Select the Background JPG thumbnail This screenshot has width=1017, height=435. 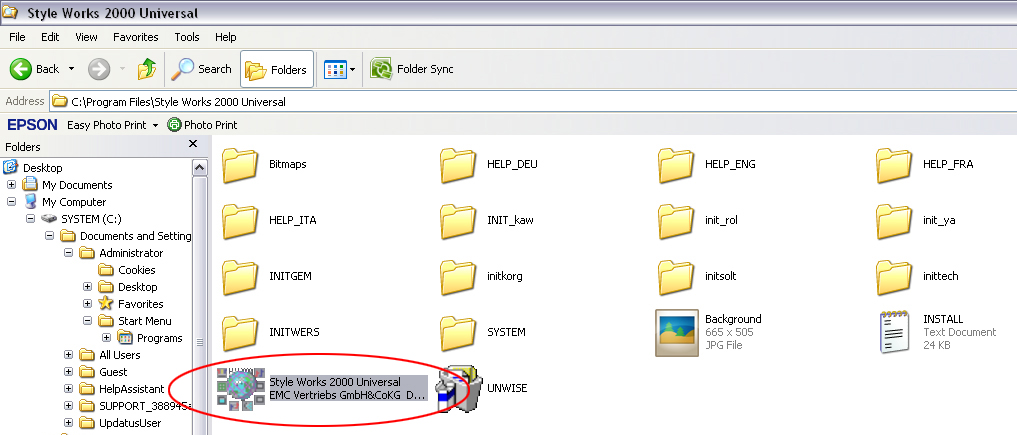[676, 333]
